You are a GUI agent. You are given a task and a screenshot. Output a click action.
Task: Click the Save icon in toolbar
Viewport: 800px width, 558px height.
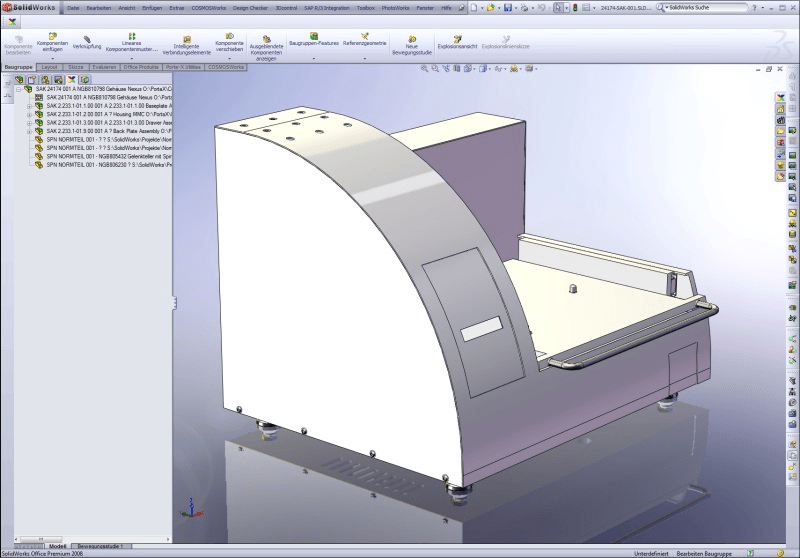click(x=509, y=7)
